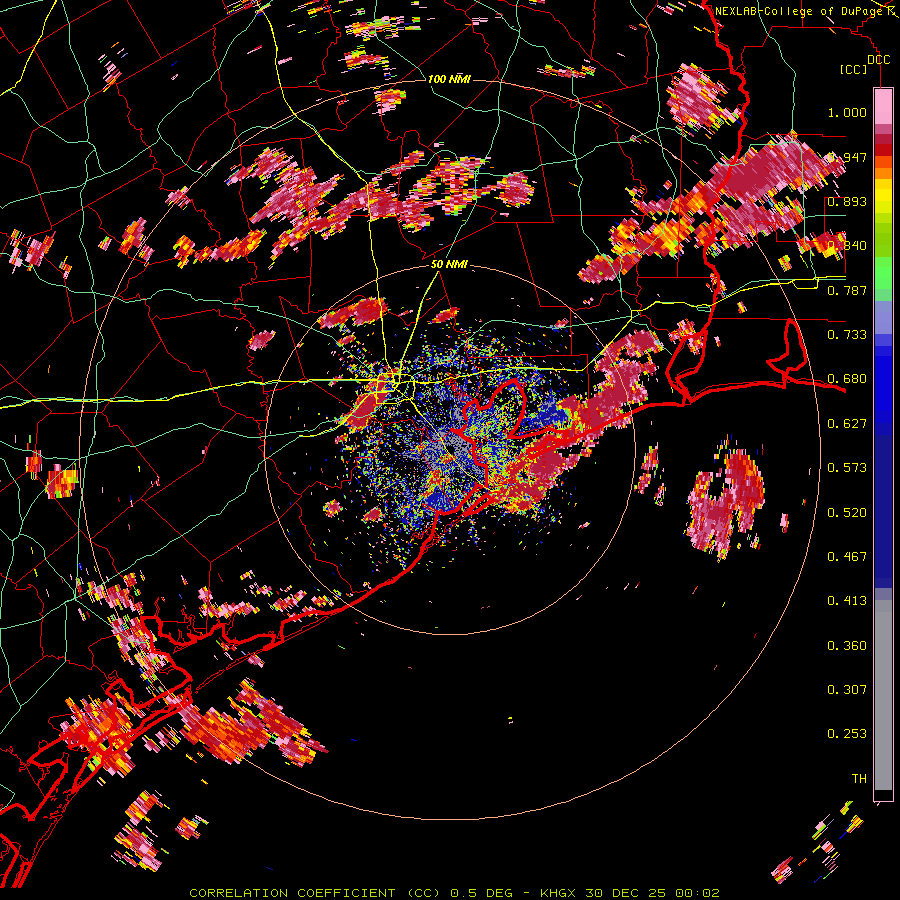The image size is (900, 900).
Task: Click the 0.467 scale value
Action: (x=847, y=557)
